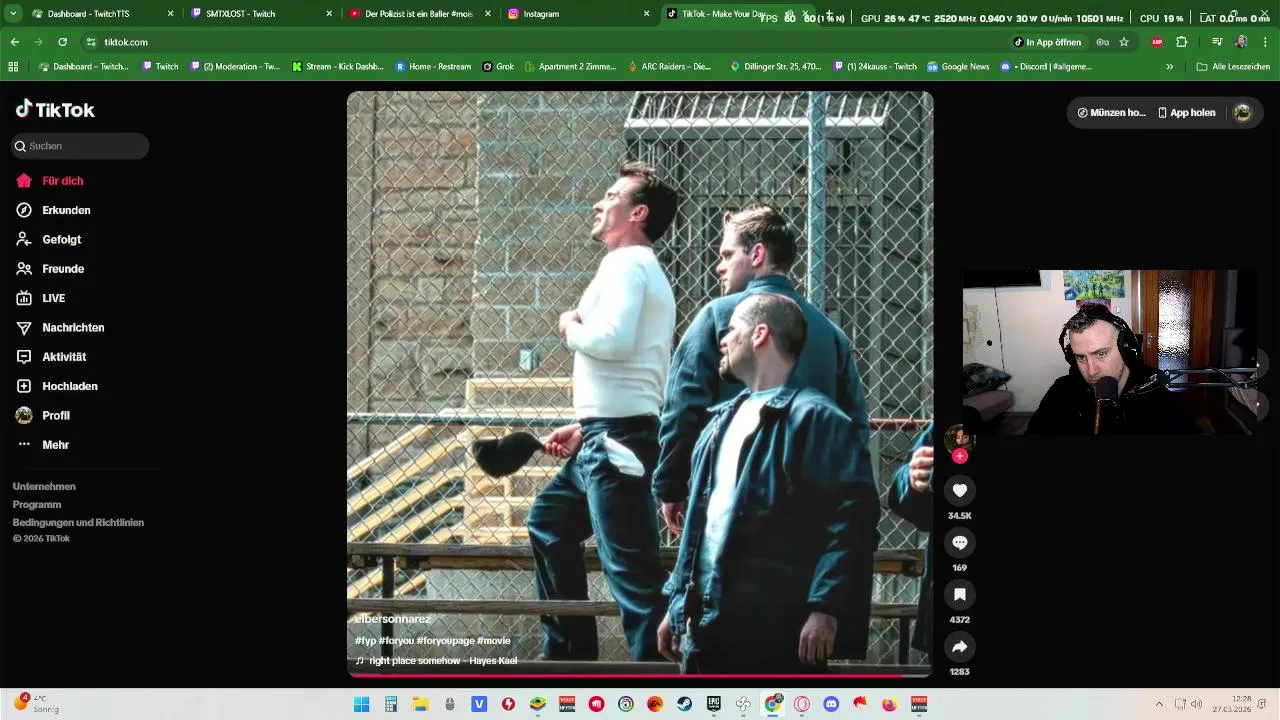Open Nachrichten messages
The height and width of the screenshot is (720, 1280).
coord(60,327)
